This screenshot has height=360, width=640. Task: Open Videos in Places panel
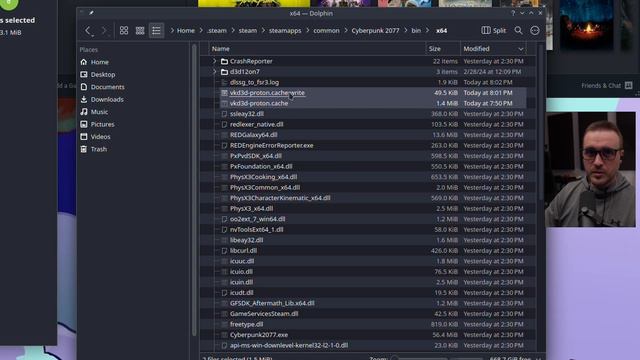tap(100, 137)
